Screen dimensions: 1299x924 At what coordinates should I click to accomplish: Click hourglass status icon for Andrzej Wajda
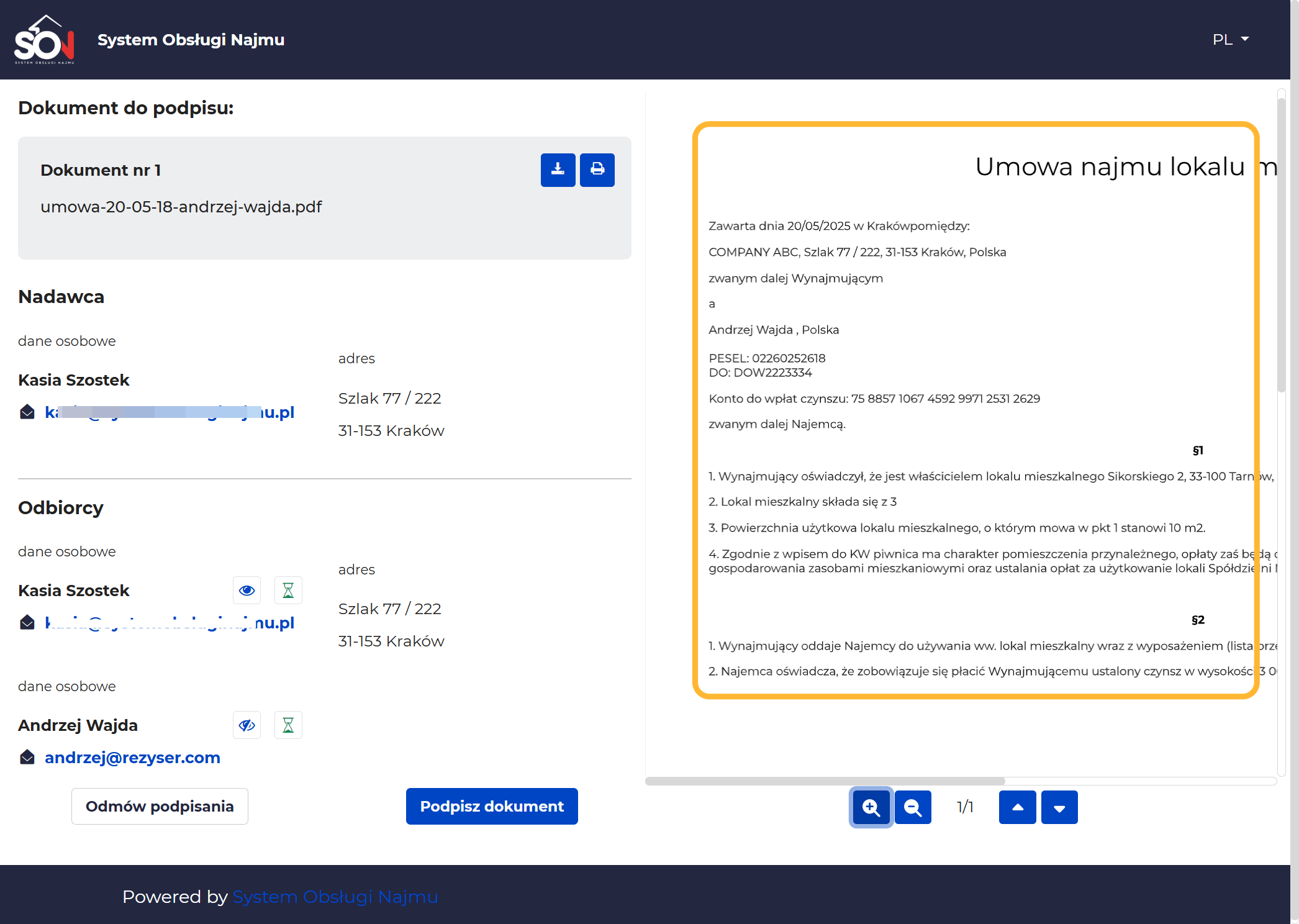click(288, 725)
